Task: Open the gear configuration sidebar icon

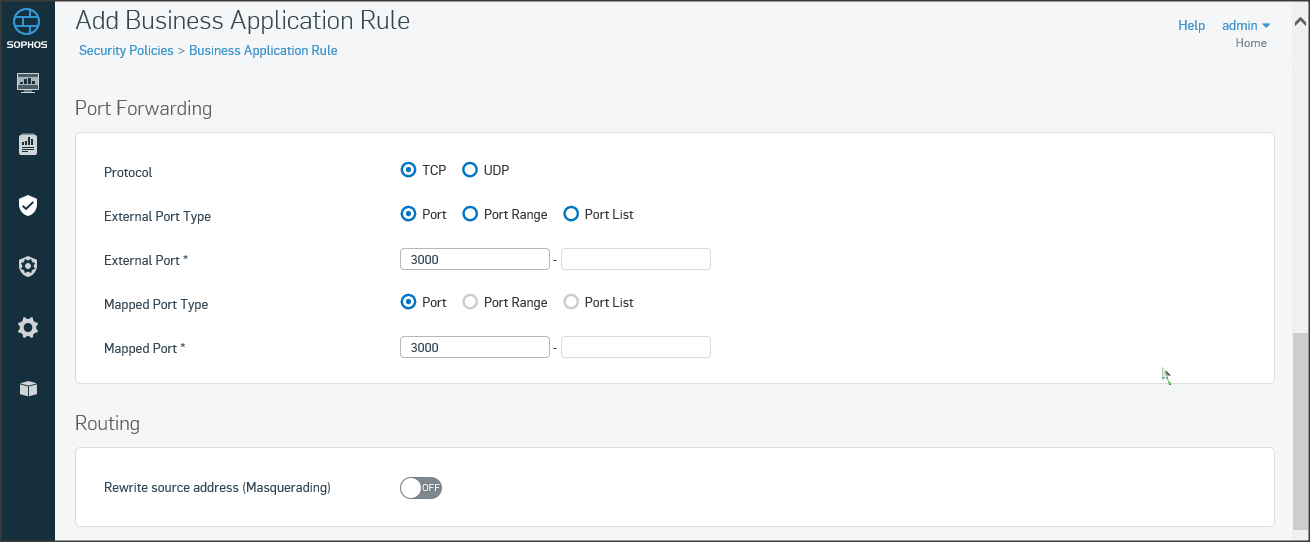Action: click(28, 327)
